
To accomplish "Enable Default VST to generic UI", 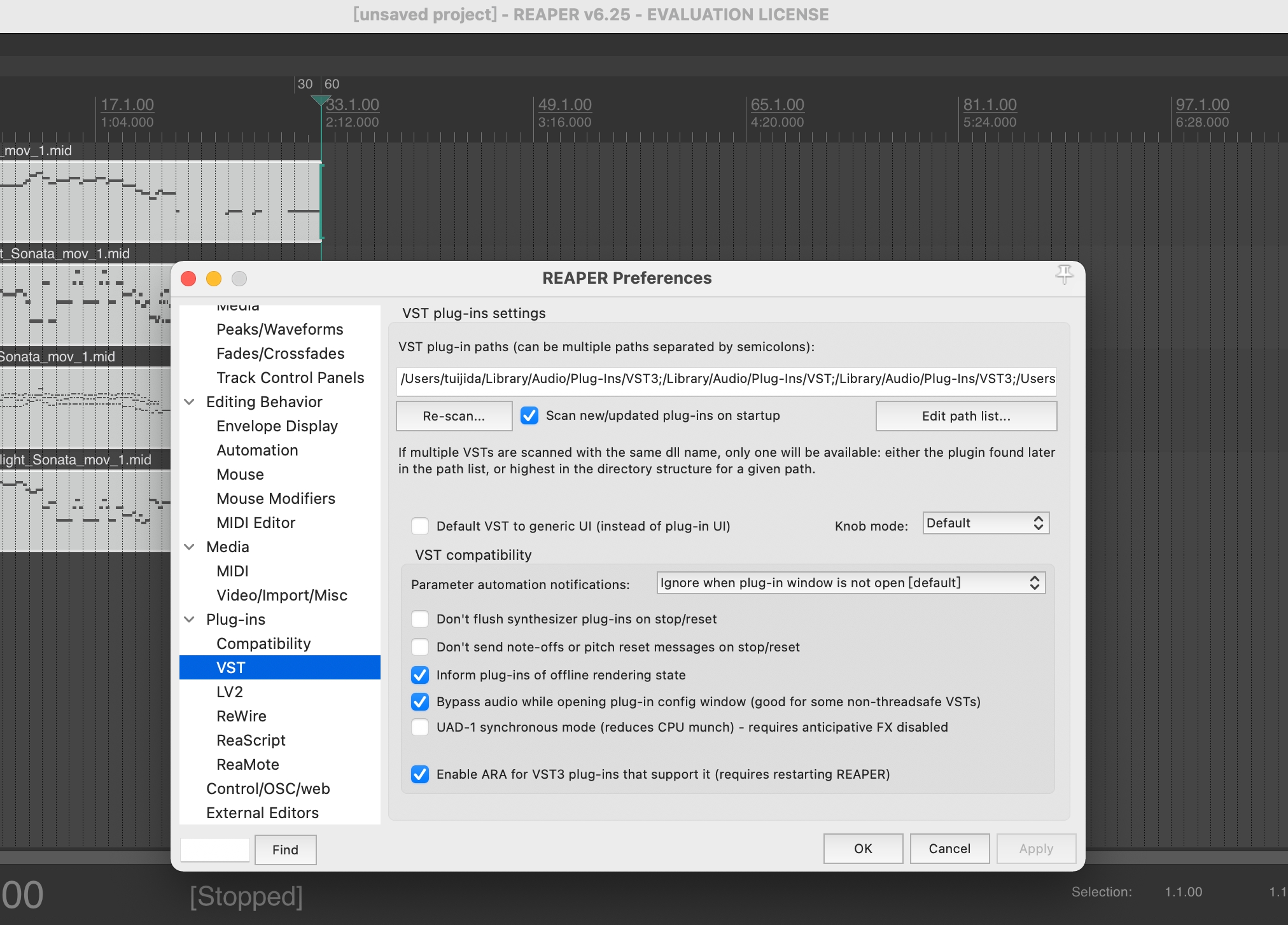I will (x=420, y=526).
